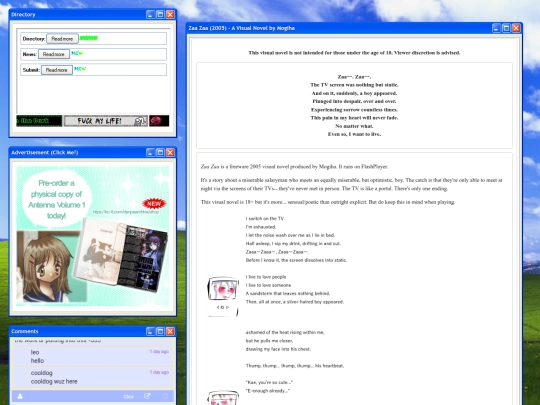Viewport: 540px width, 405px height.
Task: Open the green-on-black site banner button
Action: [x=39, y=121]
